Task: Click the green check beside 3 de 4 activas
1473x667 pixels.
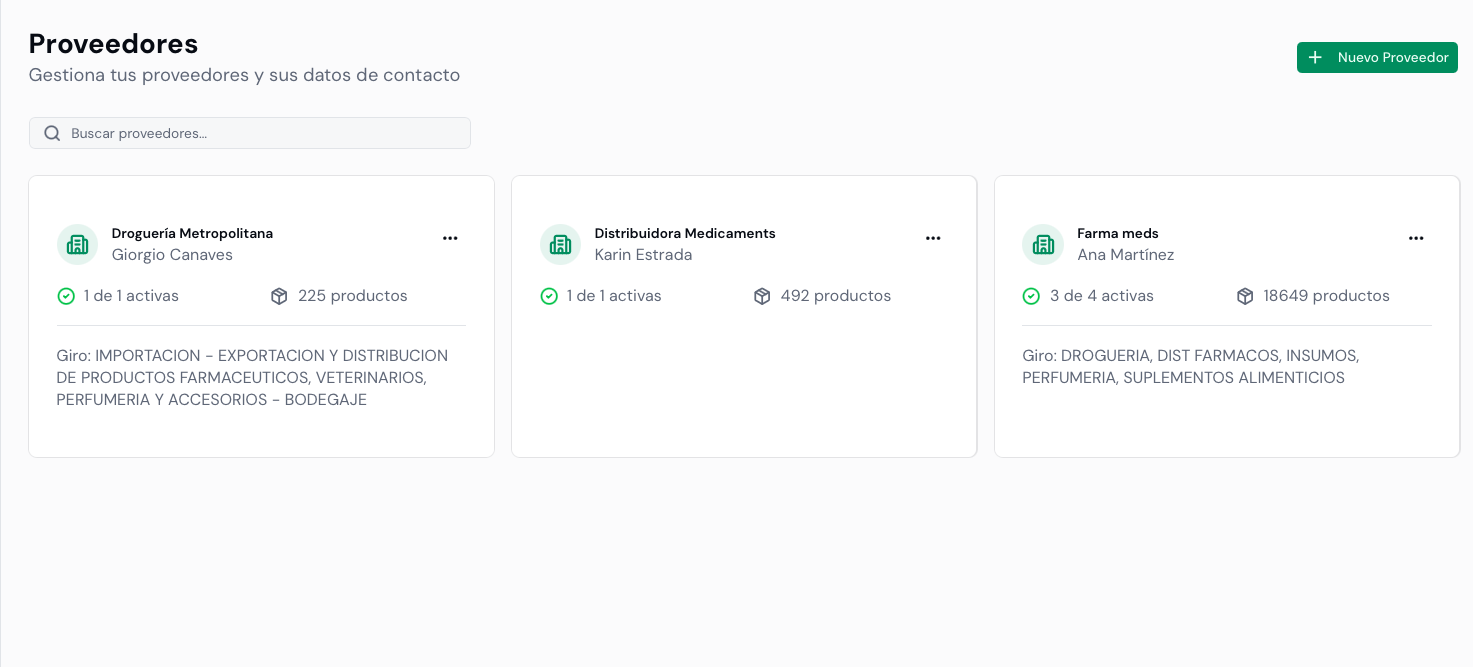Action: [x=1031, y=296]
